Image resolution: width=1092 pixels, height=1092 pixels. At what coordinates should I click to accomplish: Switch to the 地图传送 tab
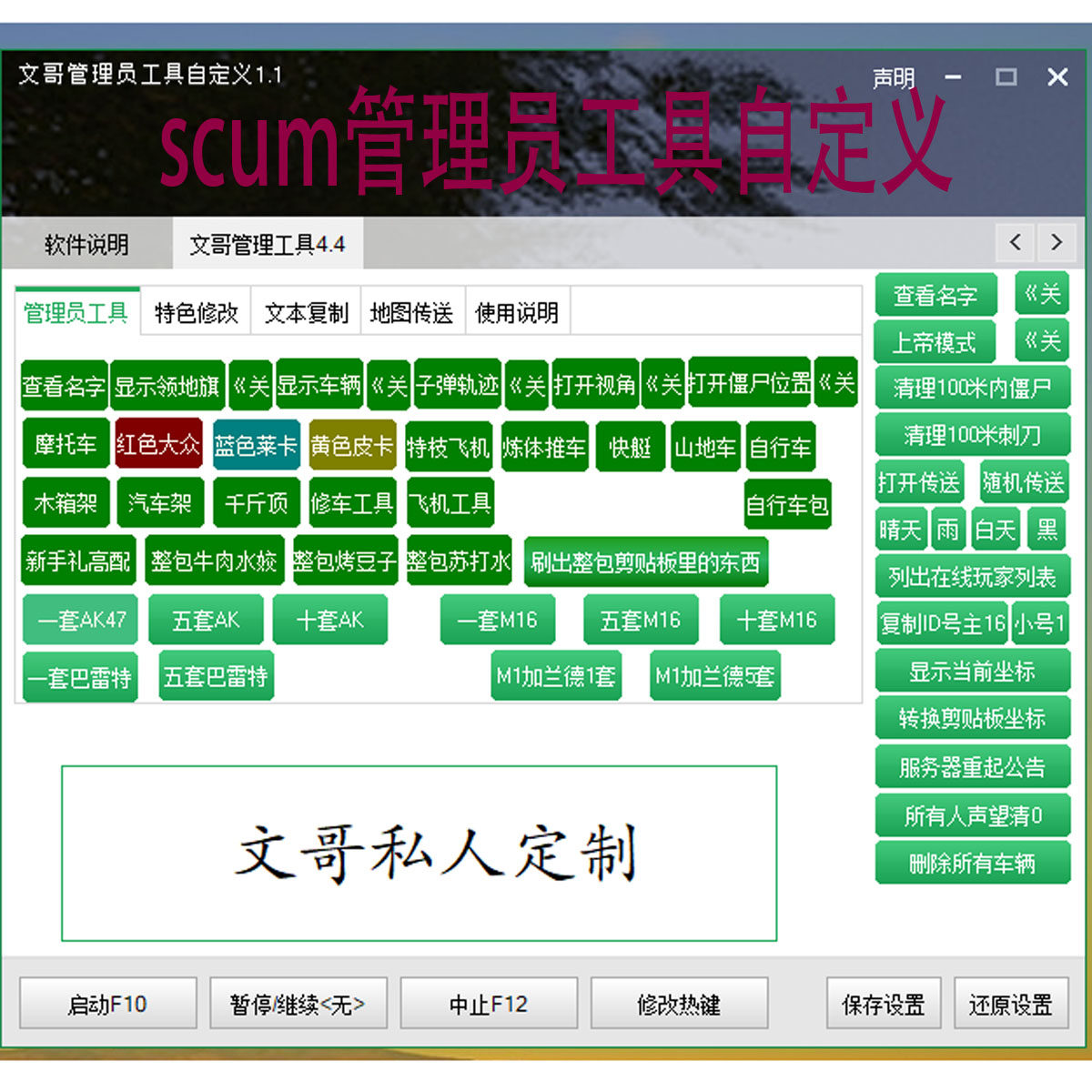pos(412,312)
